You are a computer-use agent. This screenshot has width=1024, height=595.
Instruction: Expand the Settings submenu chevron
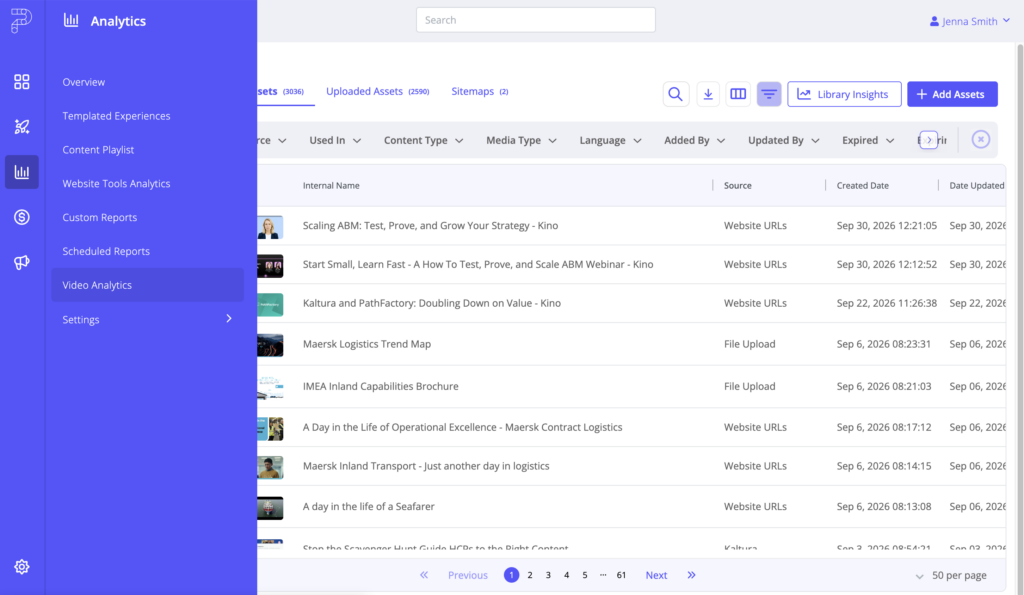[x=229, y=319]
